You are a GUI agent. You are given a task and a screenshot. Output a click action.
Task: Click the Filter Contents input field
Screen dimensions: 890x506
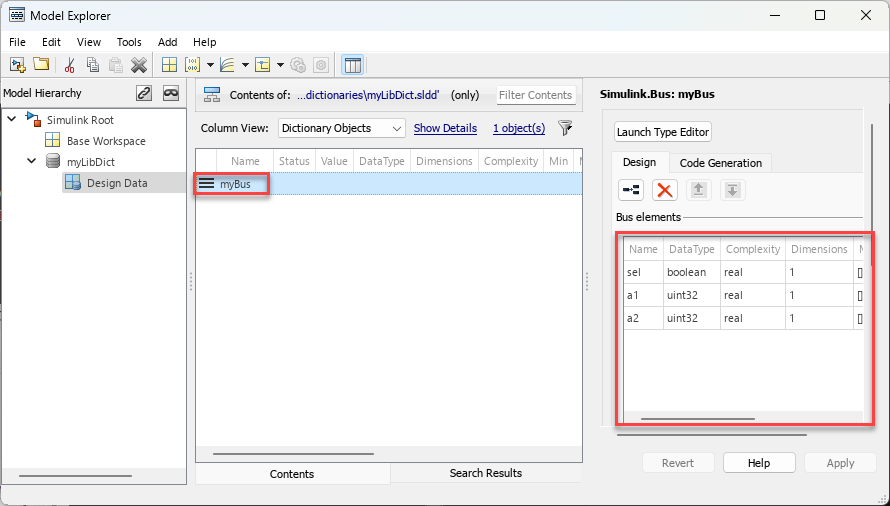coord(536,95)
